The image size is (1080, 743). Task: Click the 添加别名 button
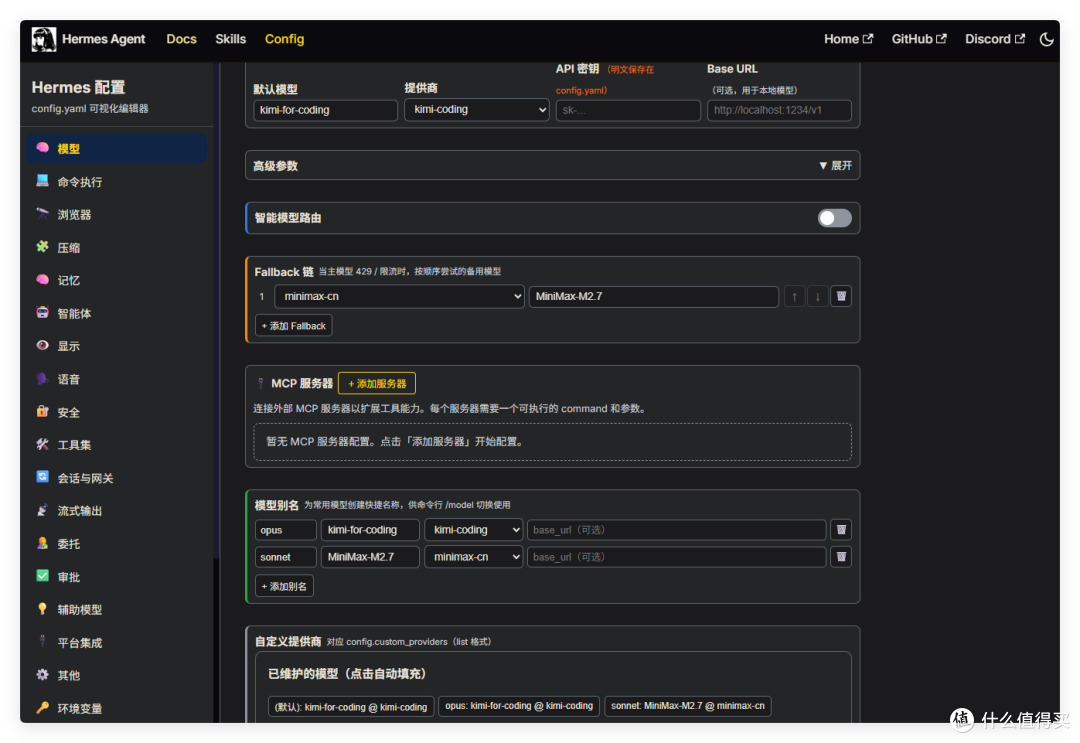284,586
